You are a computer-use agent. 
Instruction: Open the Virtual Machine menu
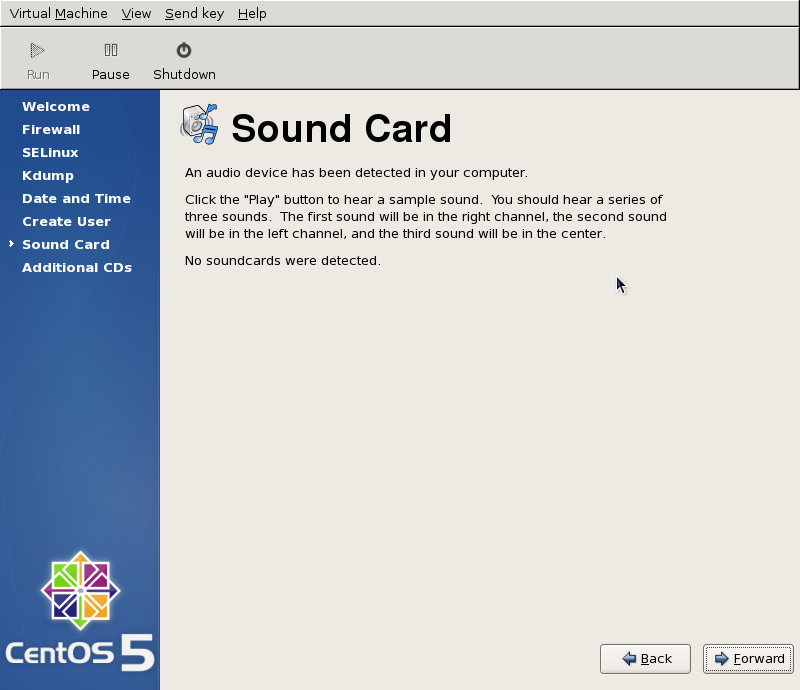tap(59, 14)
